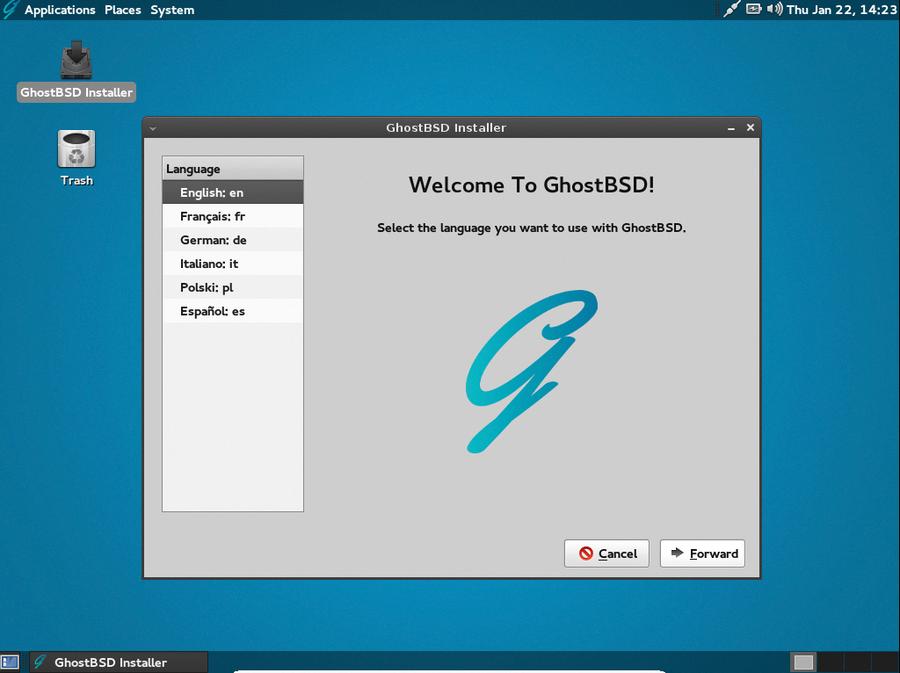Open the Applications menu

(x=60, y=10)
